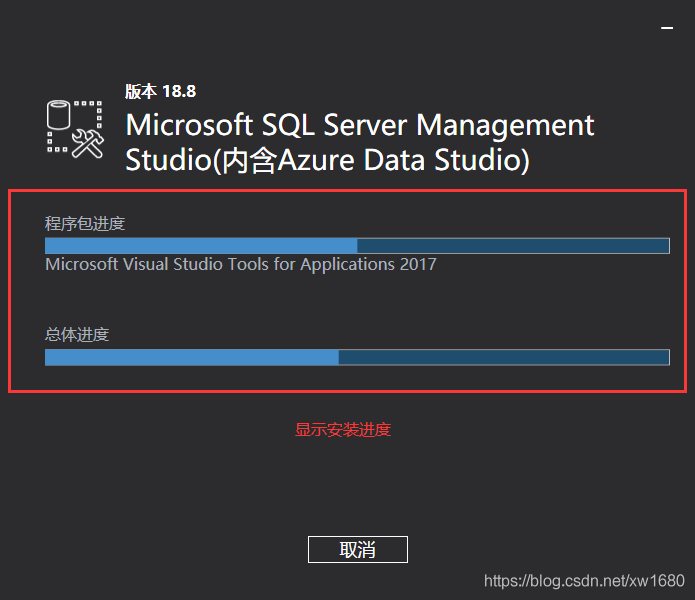695x600 pixels.
Task: Click the database cylinder in the logo
Action: (x=60, y=114)
